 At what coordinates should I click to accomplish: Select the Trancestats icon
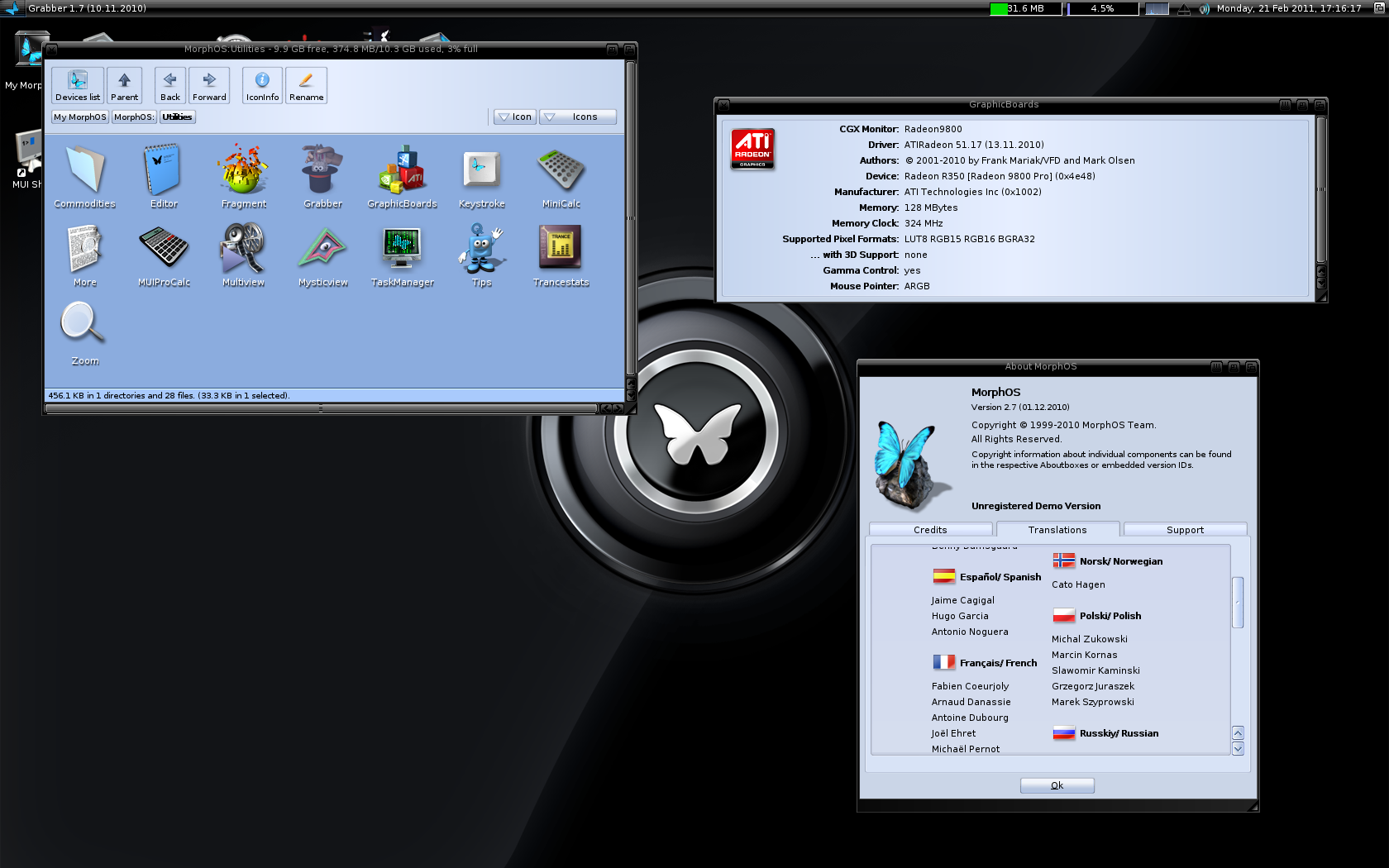pos(561,255)
